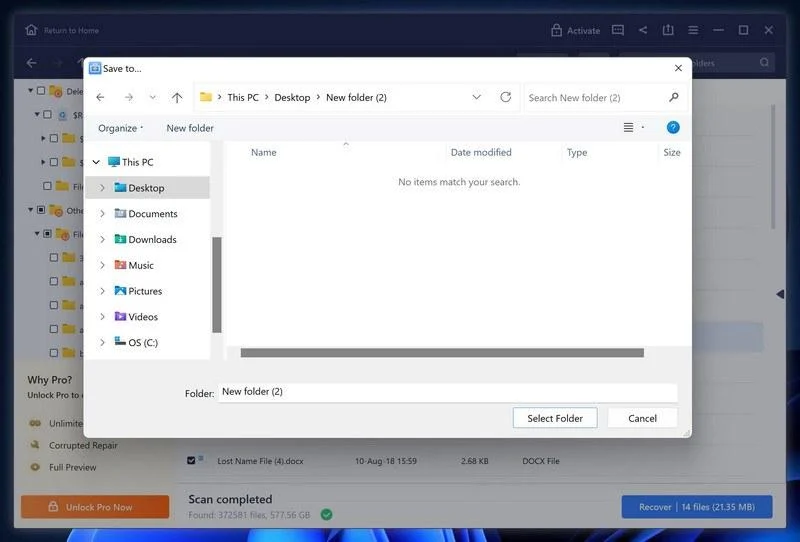Expand the Pictures tree node

point(102,291)
